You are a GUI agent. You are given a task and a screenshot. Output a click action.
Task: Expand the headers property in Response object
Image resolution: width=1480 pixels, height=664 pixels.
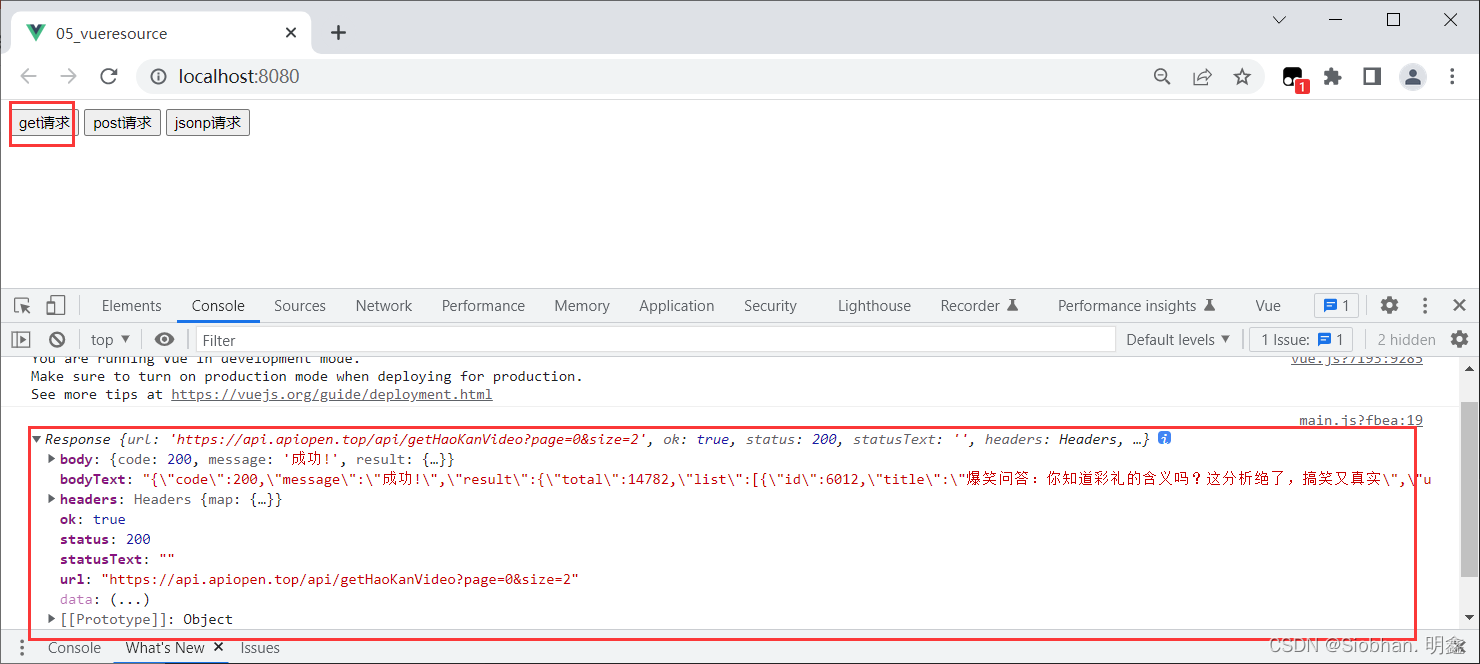[x=51, y=498]
